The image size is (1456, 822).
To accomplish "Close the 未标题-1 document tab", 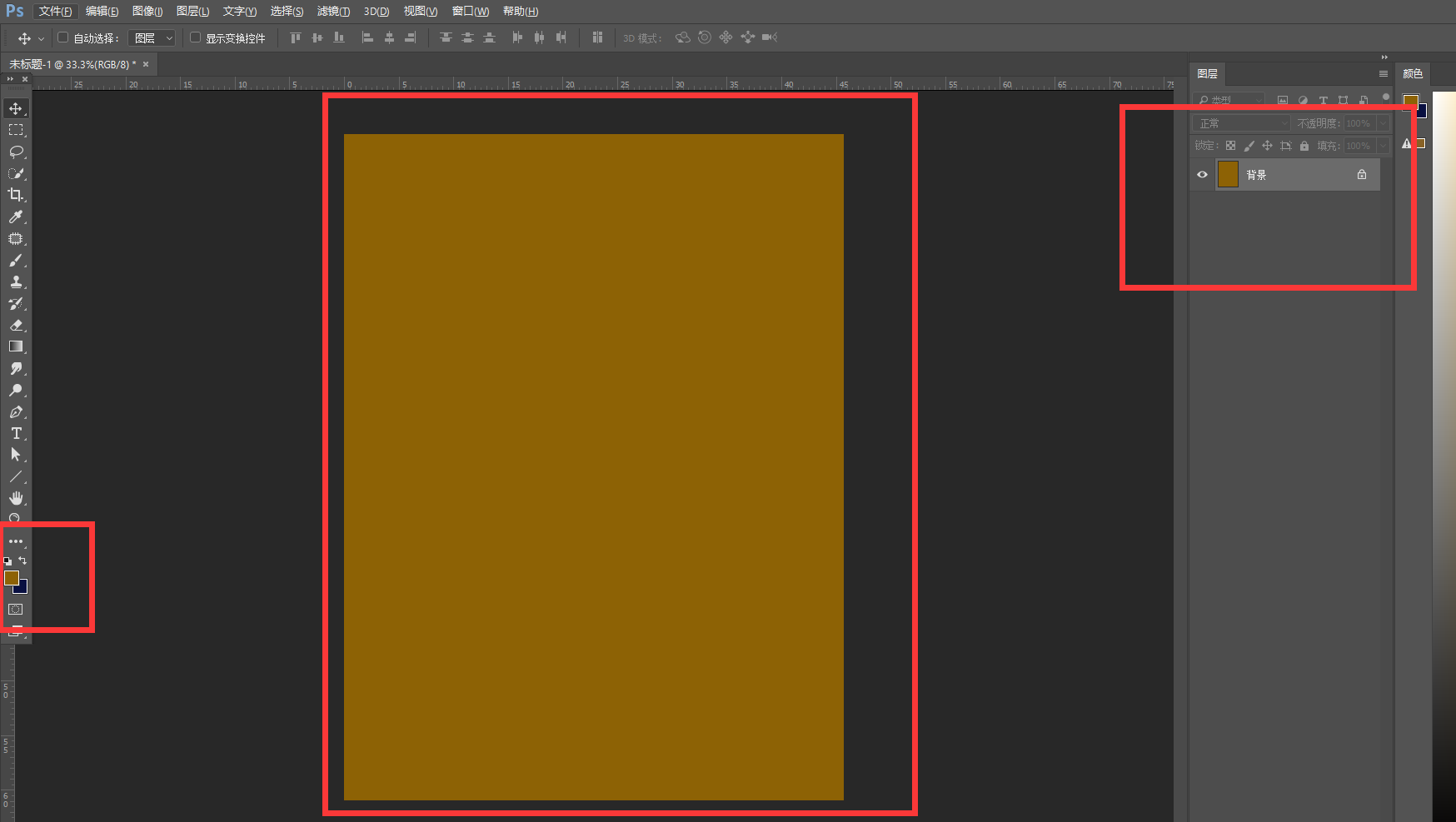I will (x=146, y=64).
